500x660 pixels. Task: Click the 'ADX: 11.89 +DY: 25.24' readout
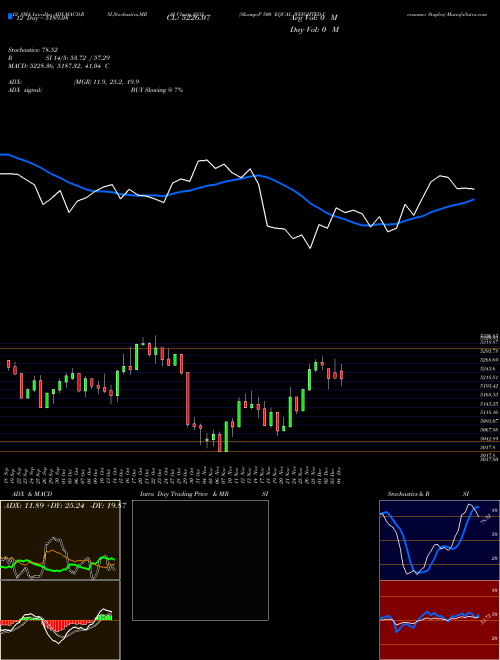tap(46, 506)
